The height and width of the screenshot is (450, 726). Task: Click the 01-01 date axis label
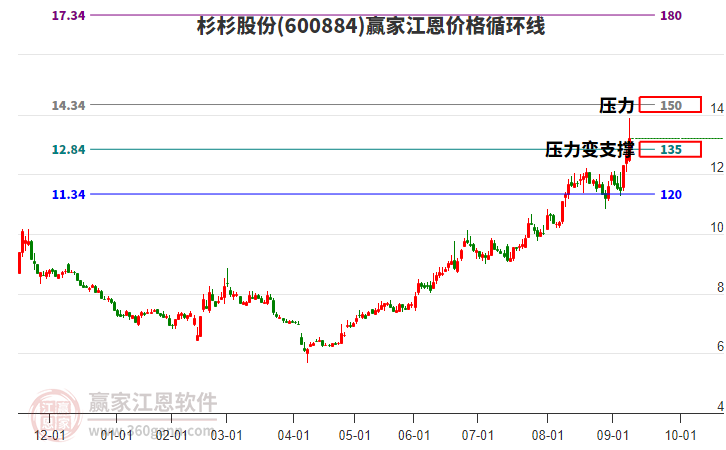pyautogui.click(x=117, y=436)
